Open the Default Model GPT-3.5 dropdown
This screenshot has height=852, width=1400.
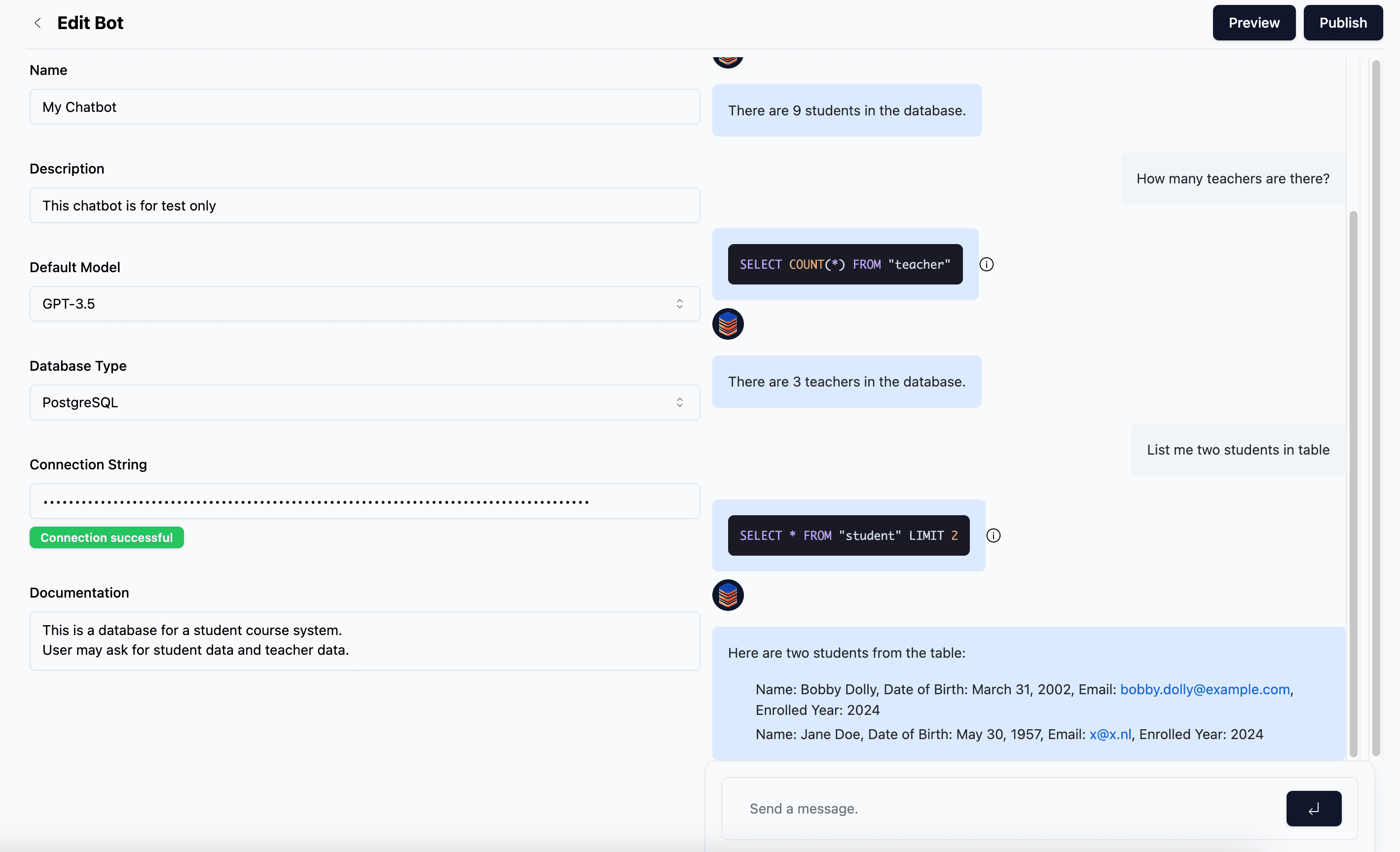tap(364, 304)
